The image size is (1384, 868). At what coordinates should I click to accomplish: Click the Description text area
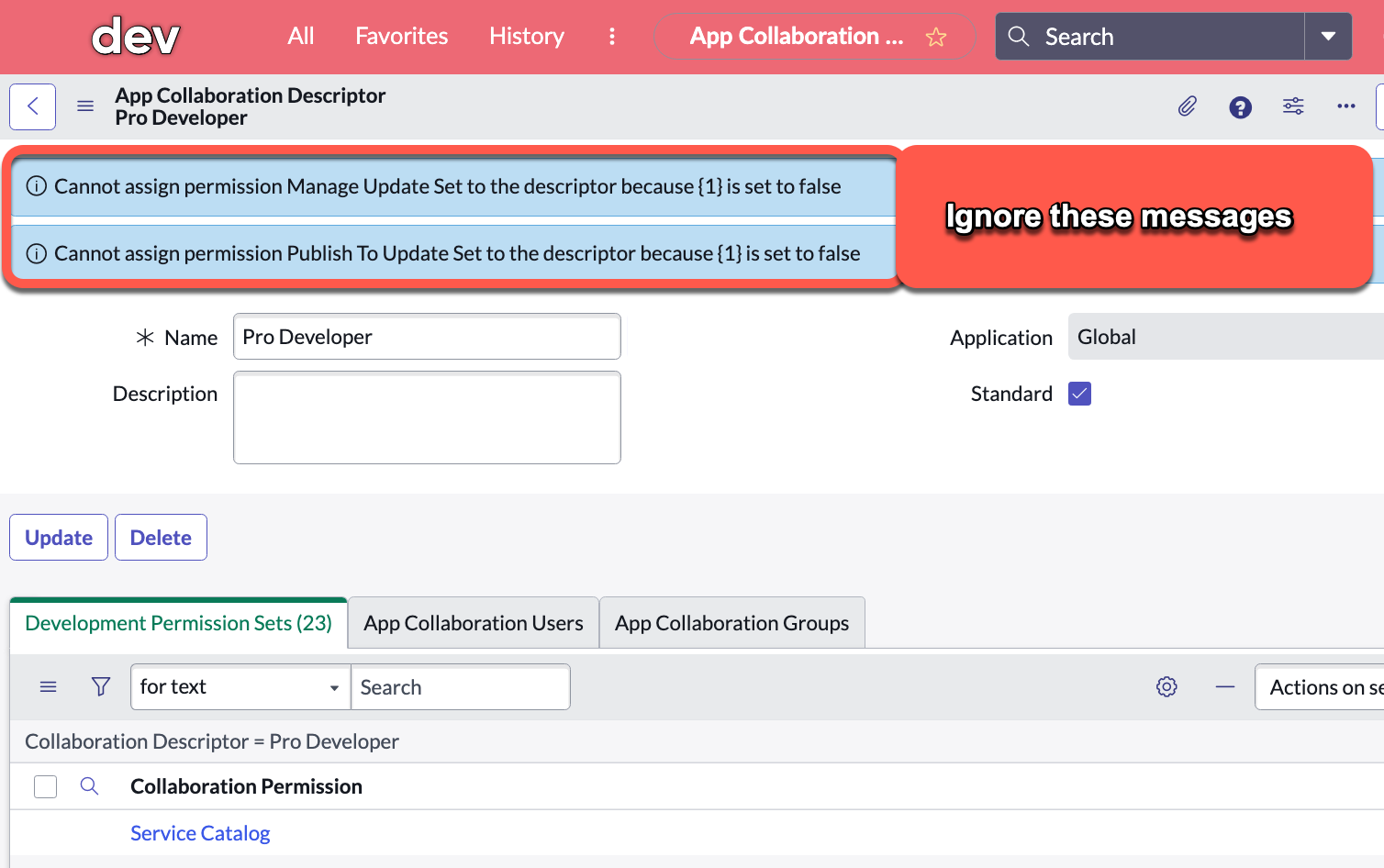tap(427, 417)
